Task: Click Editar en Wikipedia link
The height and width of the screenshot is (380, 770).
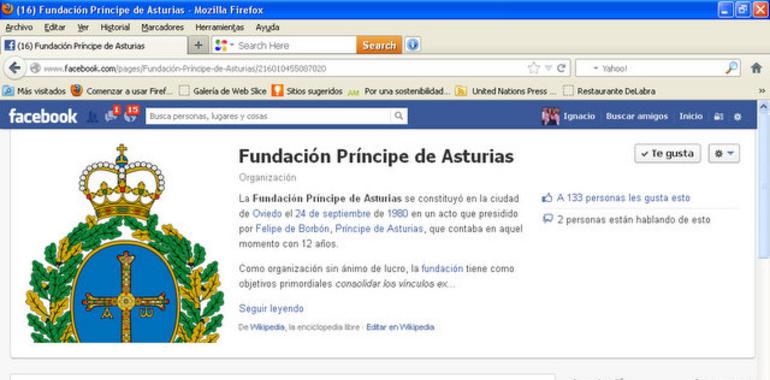Action: pos(400,327)
